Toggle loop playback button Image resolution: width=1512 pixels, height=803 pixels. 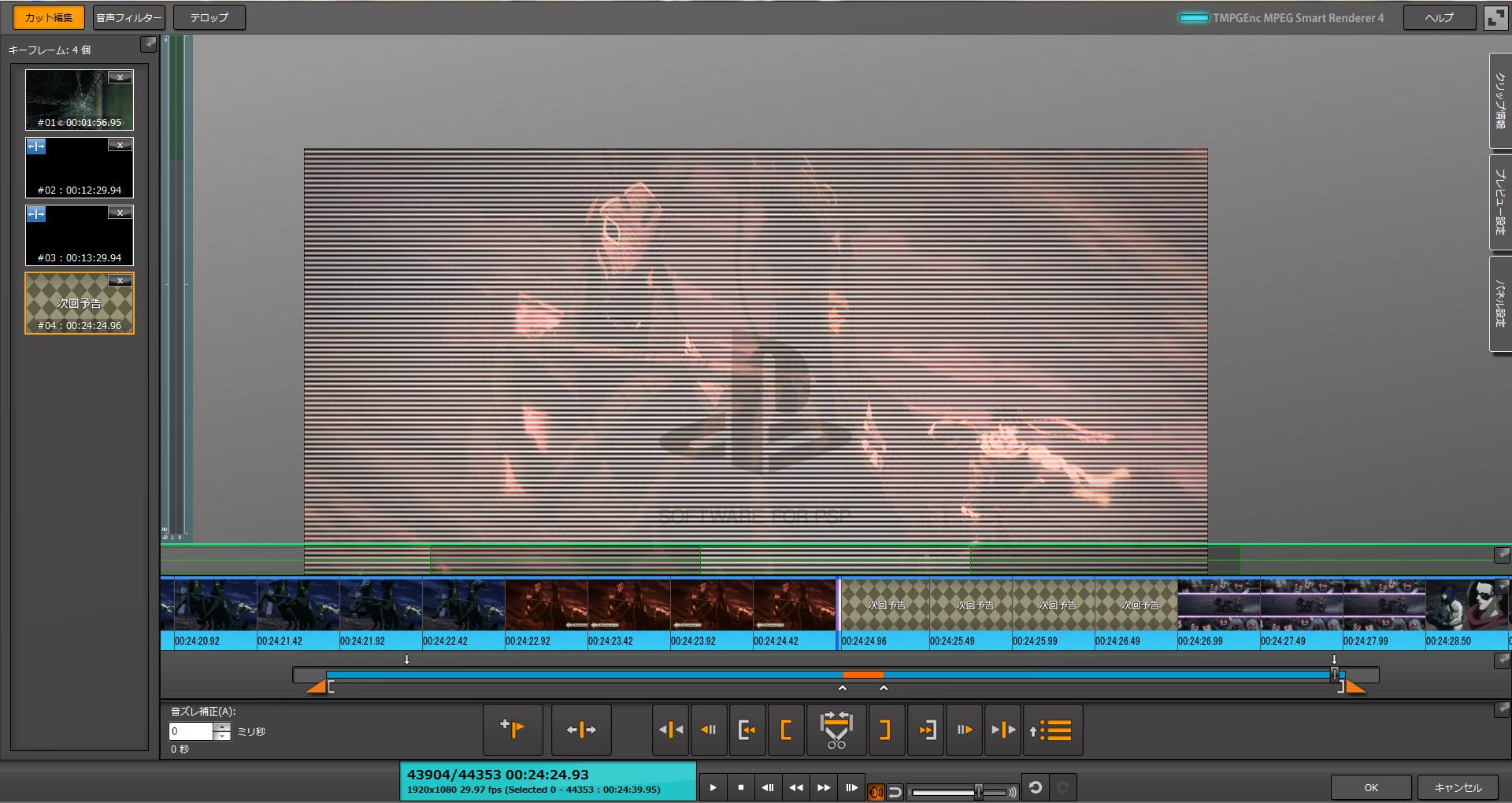[x=895, y=792]
